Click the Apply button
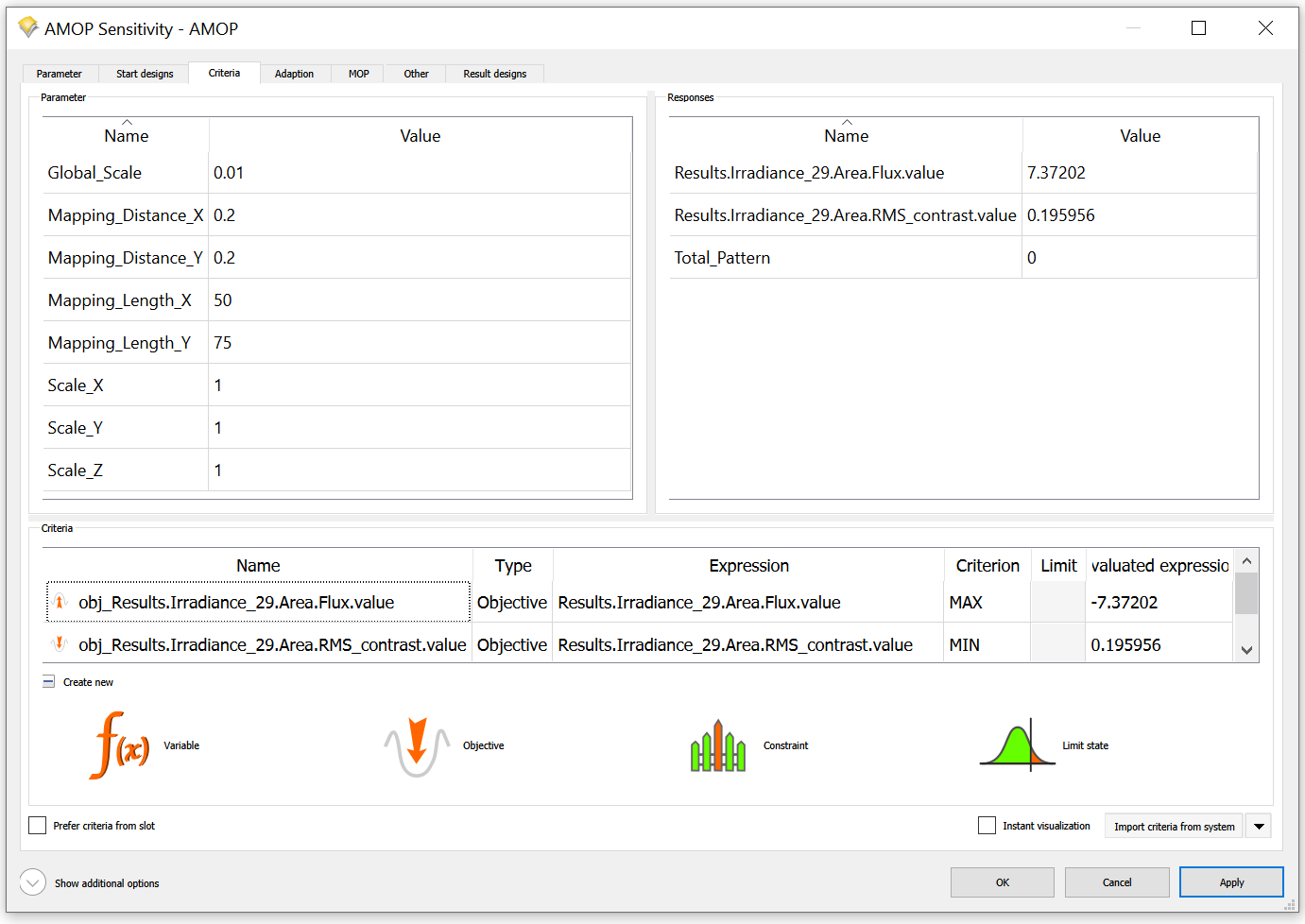Viewport: 1305px width, 924px height. pos(1231,882)
